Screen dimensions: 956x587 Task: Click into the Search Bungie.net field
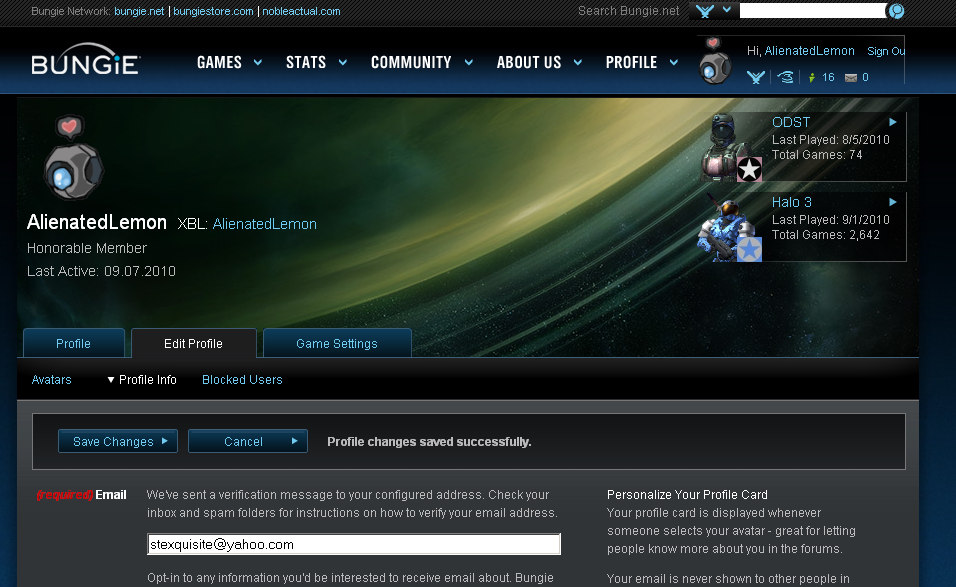click(x=813, y=10)
